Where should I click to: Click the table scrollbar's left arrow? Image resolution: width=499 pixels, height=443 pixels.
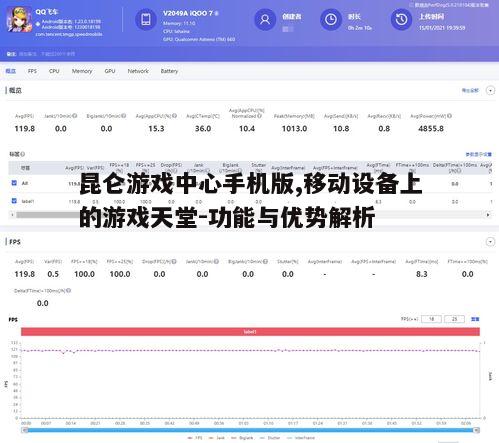click(x=12, y=215)
